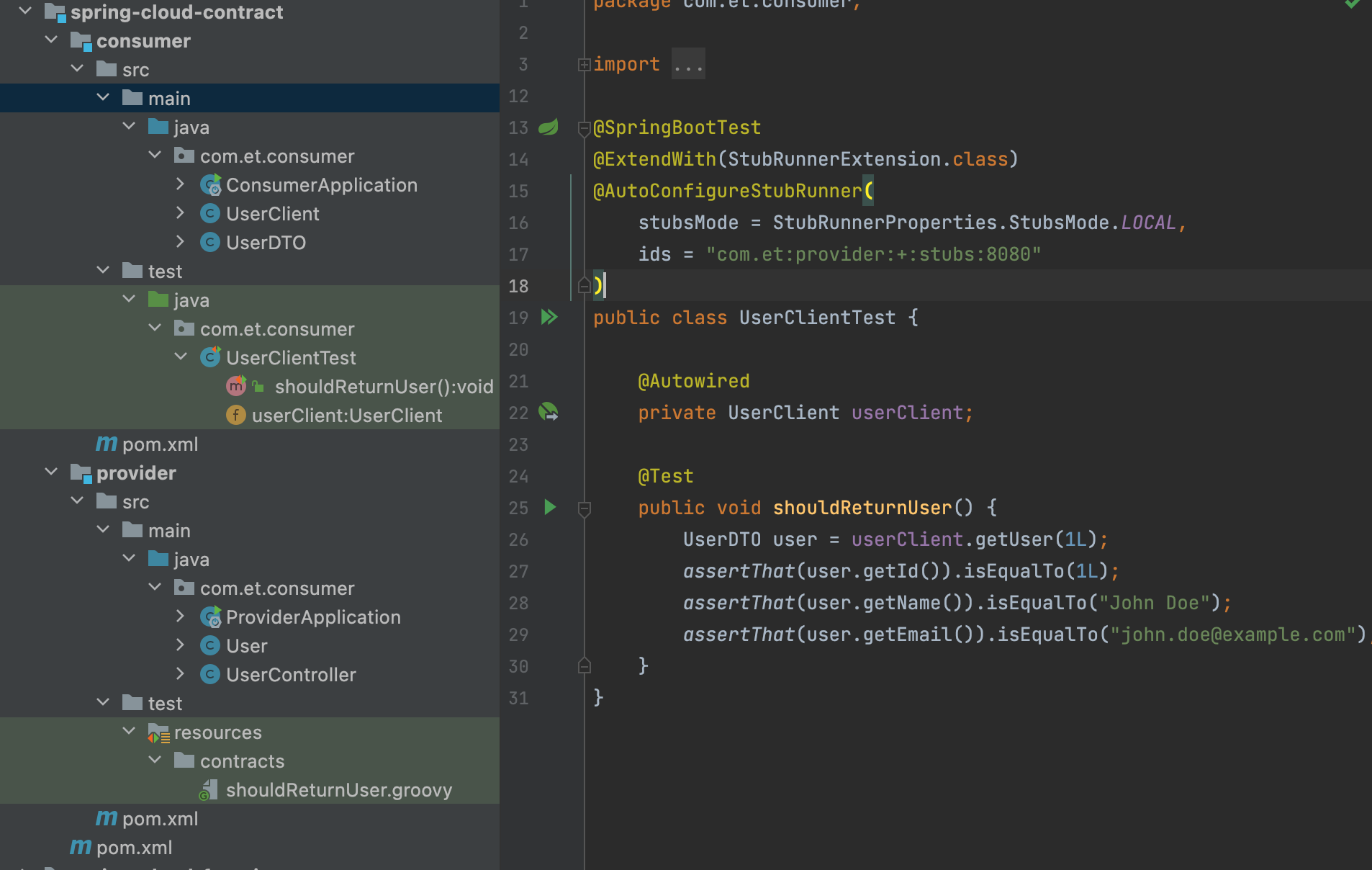Screen dimensions: 1372x870
Task: Collapse the consumer module folder
Action: click(x=51, y=40)
